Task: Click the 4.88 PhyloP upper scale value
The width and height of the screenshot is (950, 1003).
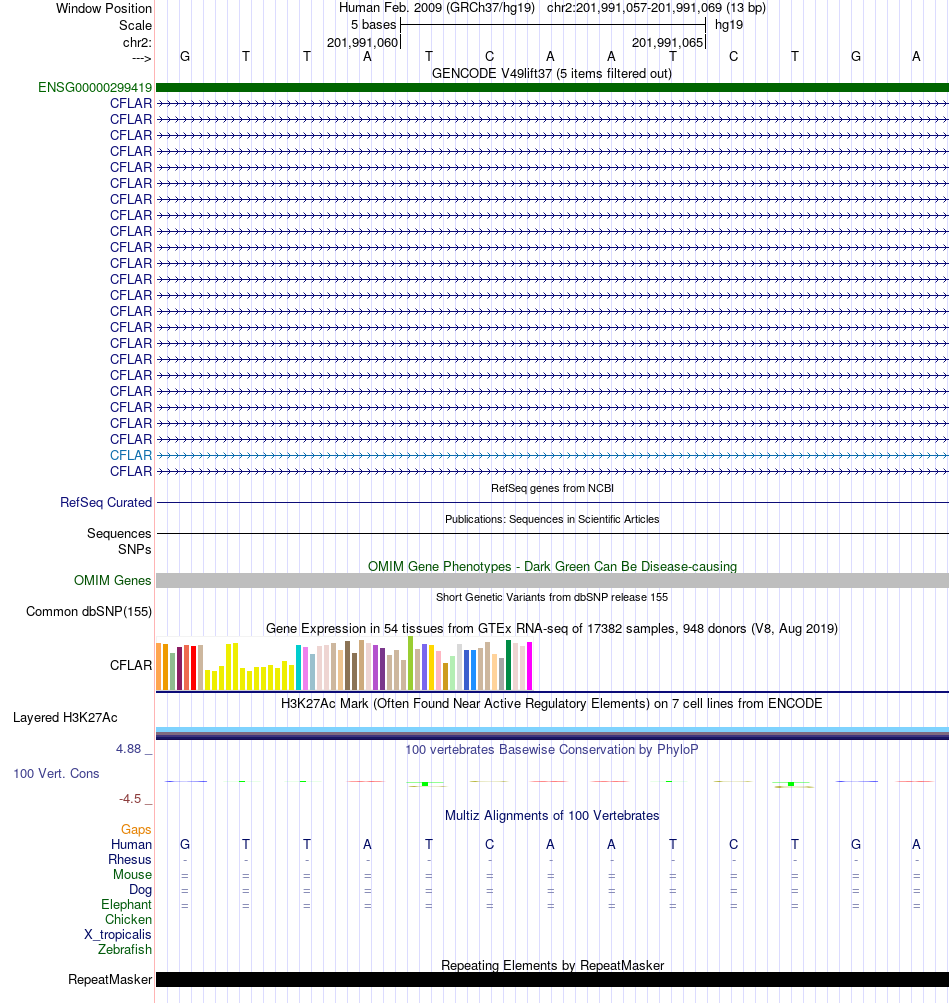Action: click(128, 748)
